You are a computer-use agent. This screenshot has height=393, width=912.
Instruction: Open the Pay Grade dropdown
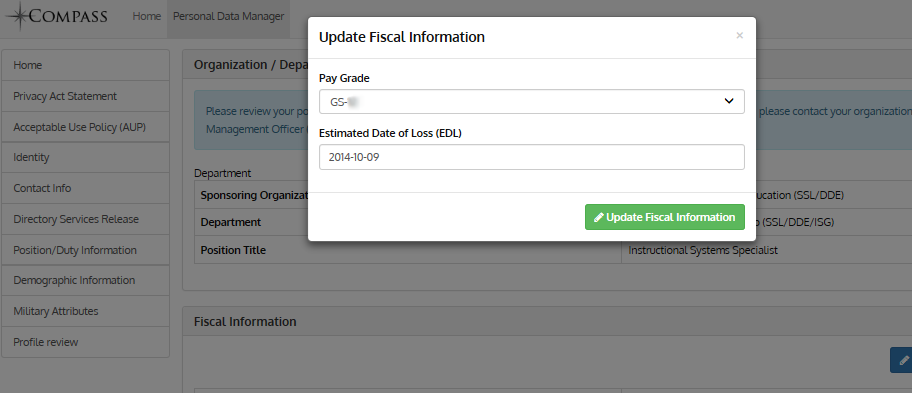[532, 102]
